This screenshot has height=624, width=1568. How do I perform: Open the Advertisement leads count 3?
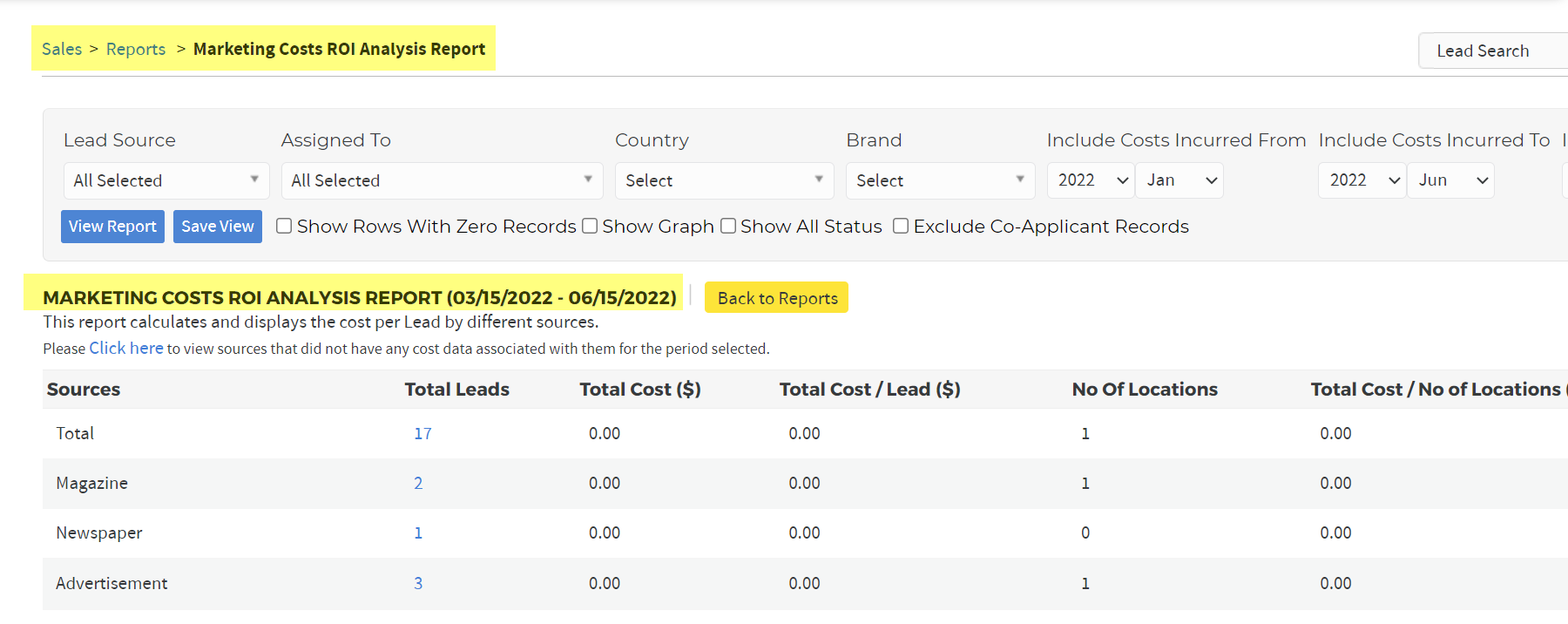click(418, 583)
